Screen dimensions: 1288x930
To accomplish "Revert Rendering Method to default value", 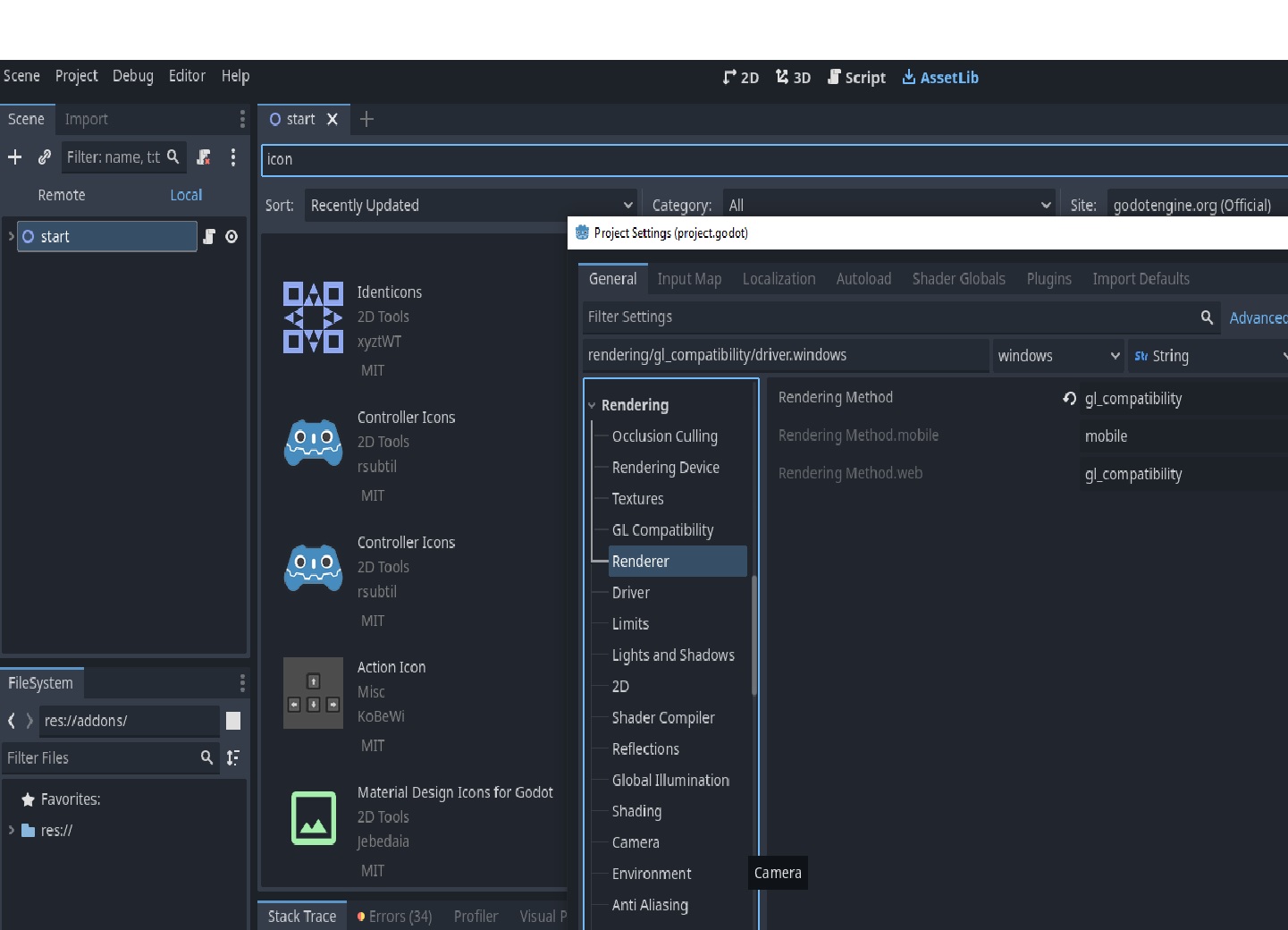I will point(1069,399).
